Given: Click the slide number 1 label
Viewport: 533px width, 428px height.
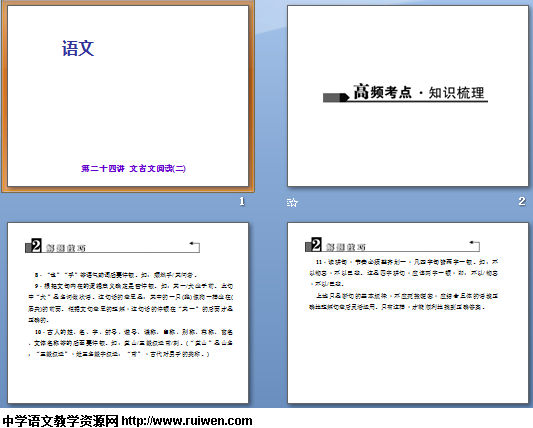Looking at the screenshot, I should pos(242,202).
